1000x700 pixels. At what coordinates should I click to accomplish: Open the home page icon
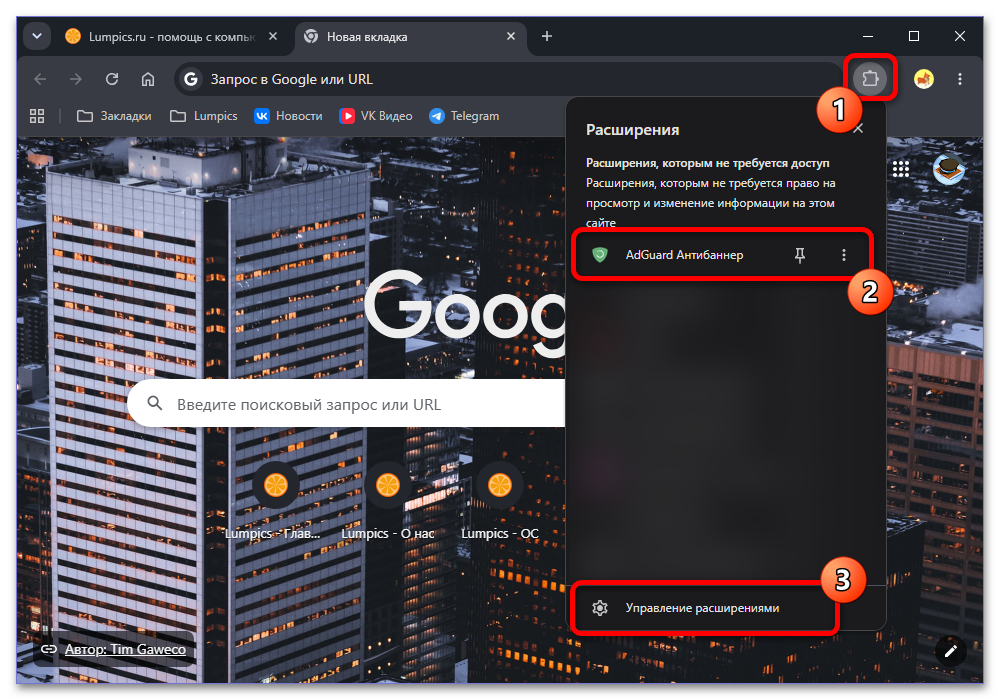(x=148, y=79)
